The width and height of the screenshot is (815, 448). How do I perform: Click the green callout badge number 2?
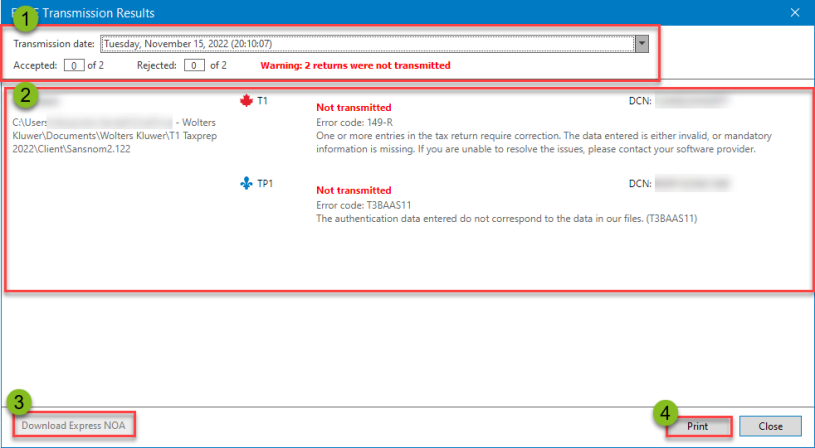(x=28, y=95)
